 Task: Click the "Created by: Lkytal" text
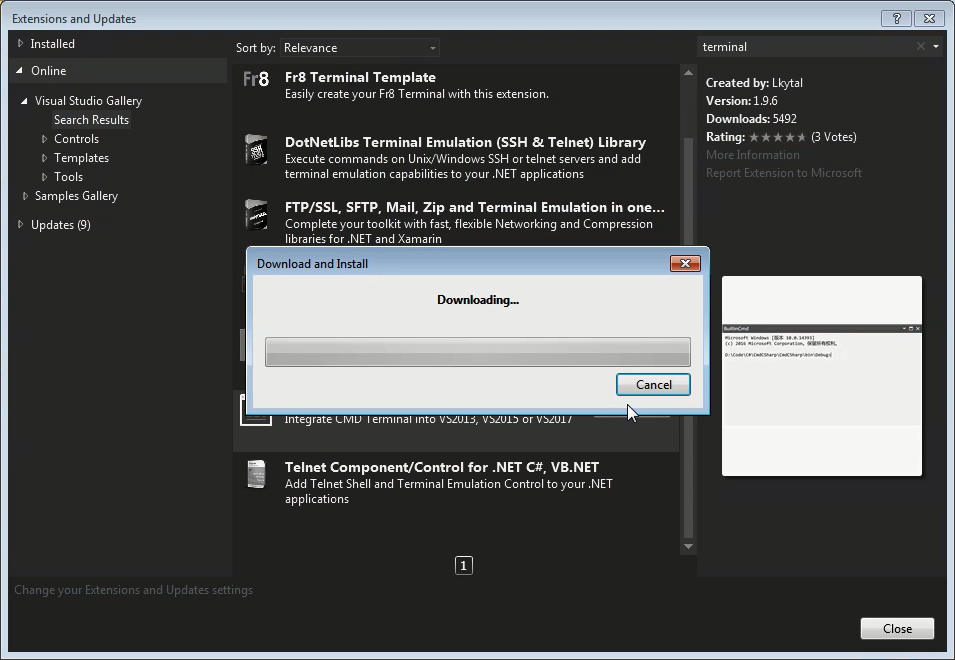[754, 83]
